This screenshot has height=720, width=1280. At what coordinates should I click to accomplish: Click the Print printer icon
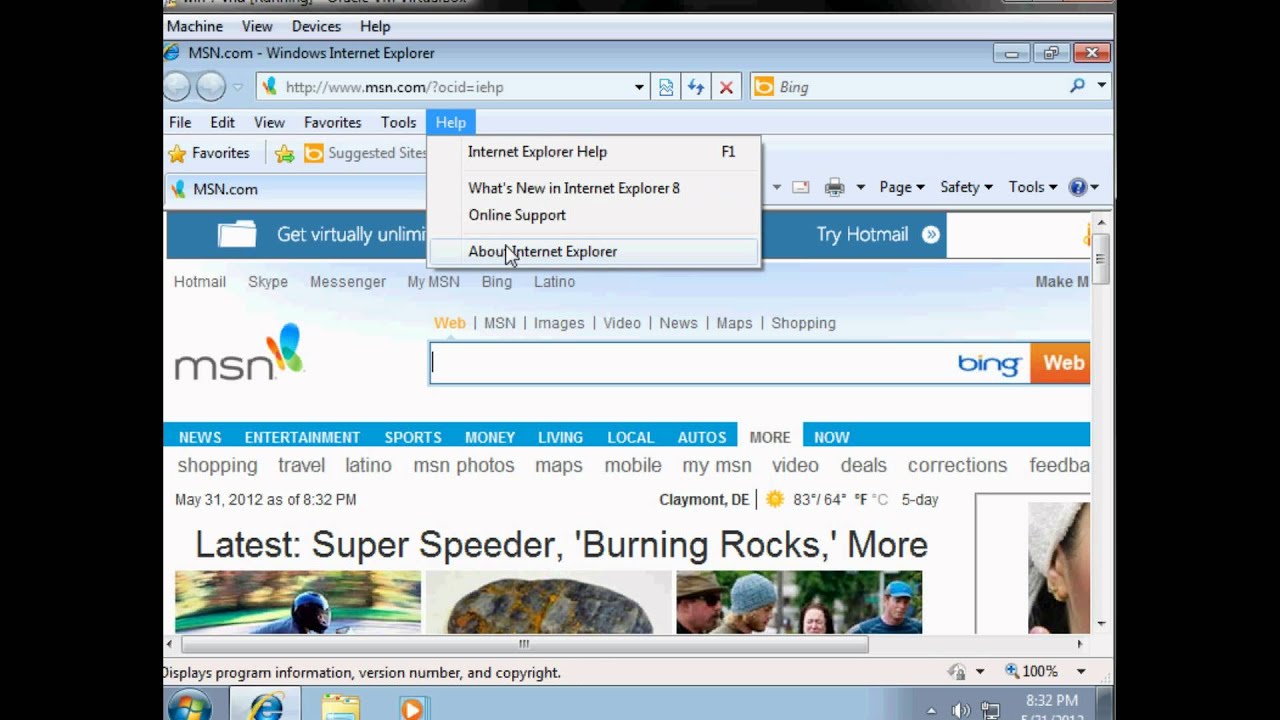pyautogui.click(x=834, y=187)
